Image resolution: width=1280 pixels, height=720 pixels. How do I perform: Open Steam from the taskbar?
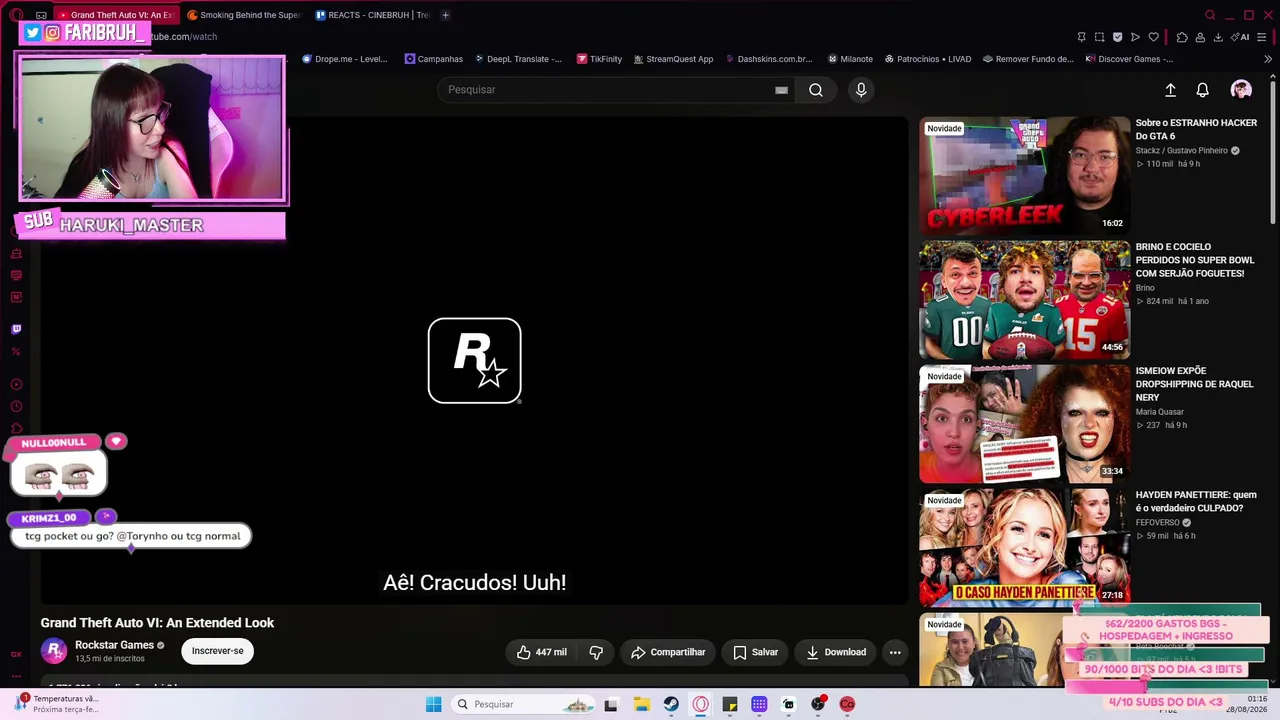[x=671, y=704]
